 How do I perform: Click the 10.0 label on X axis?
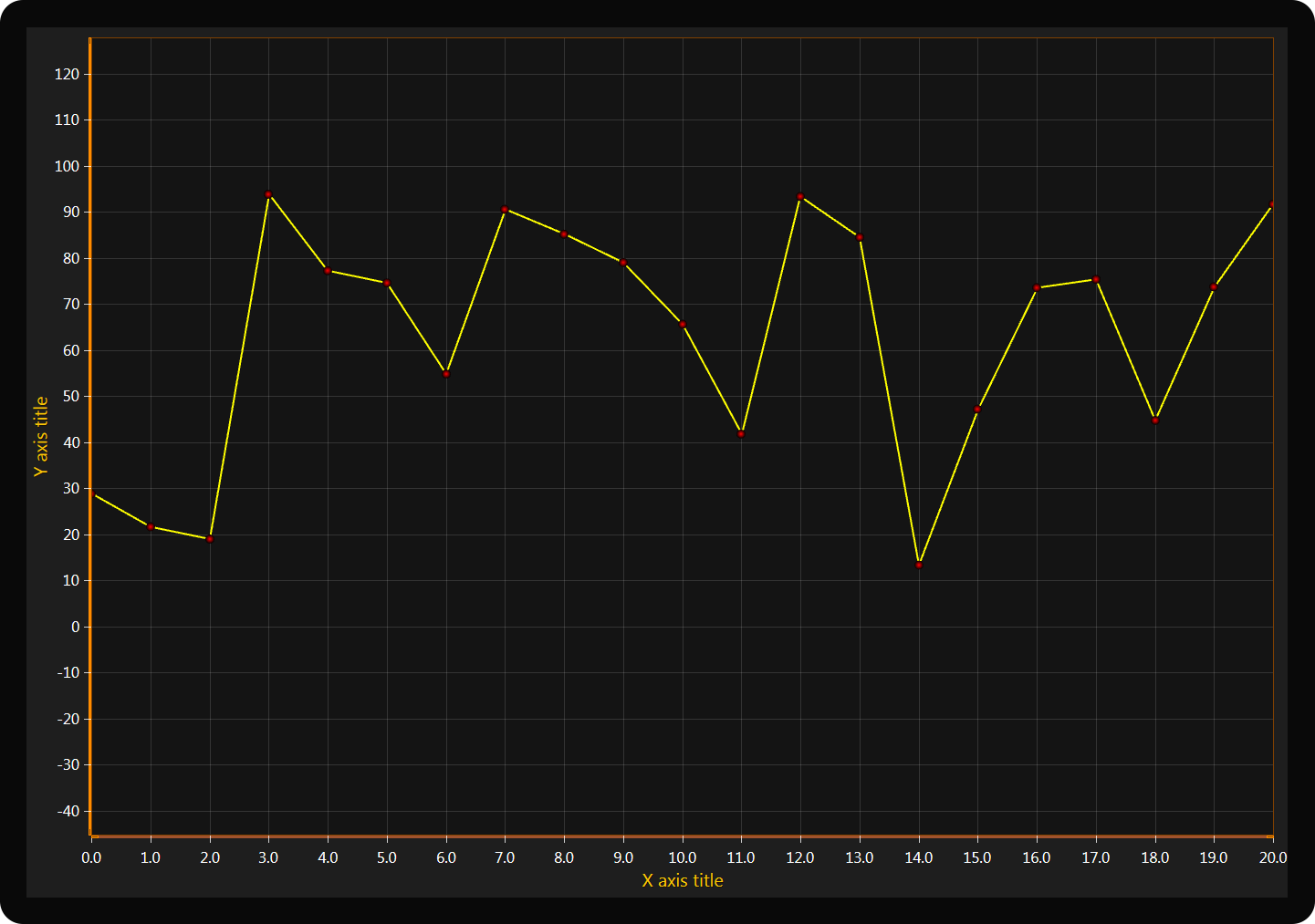click(683, 857)
